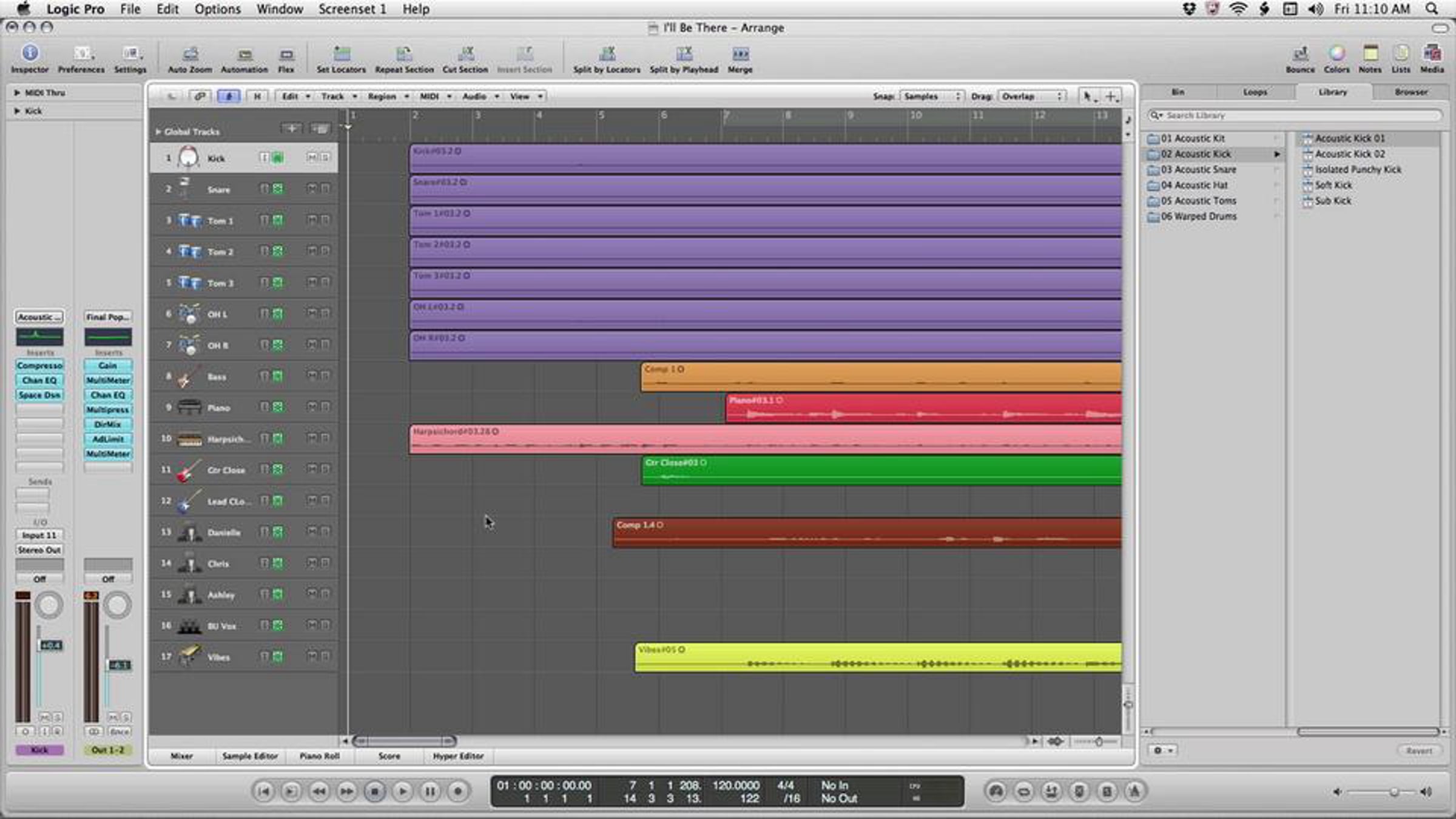Open the Options menu
The width and height of the screenshot is (1456, 819).
[217, 9]
